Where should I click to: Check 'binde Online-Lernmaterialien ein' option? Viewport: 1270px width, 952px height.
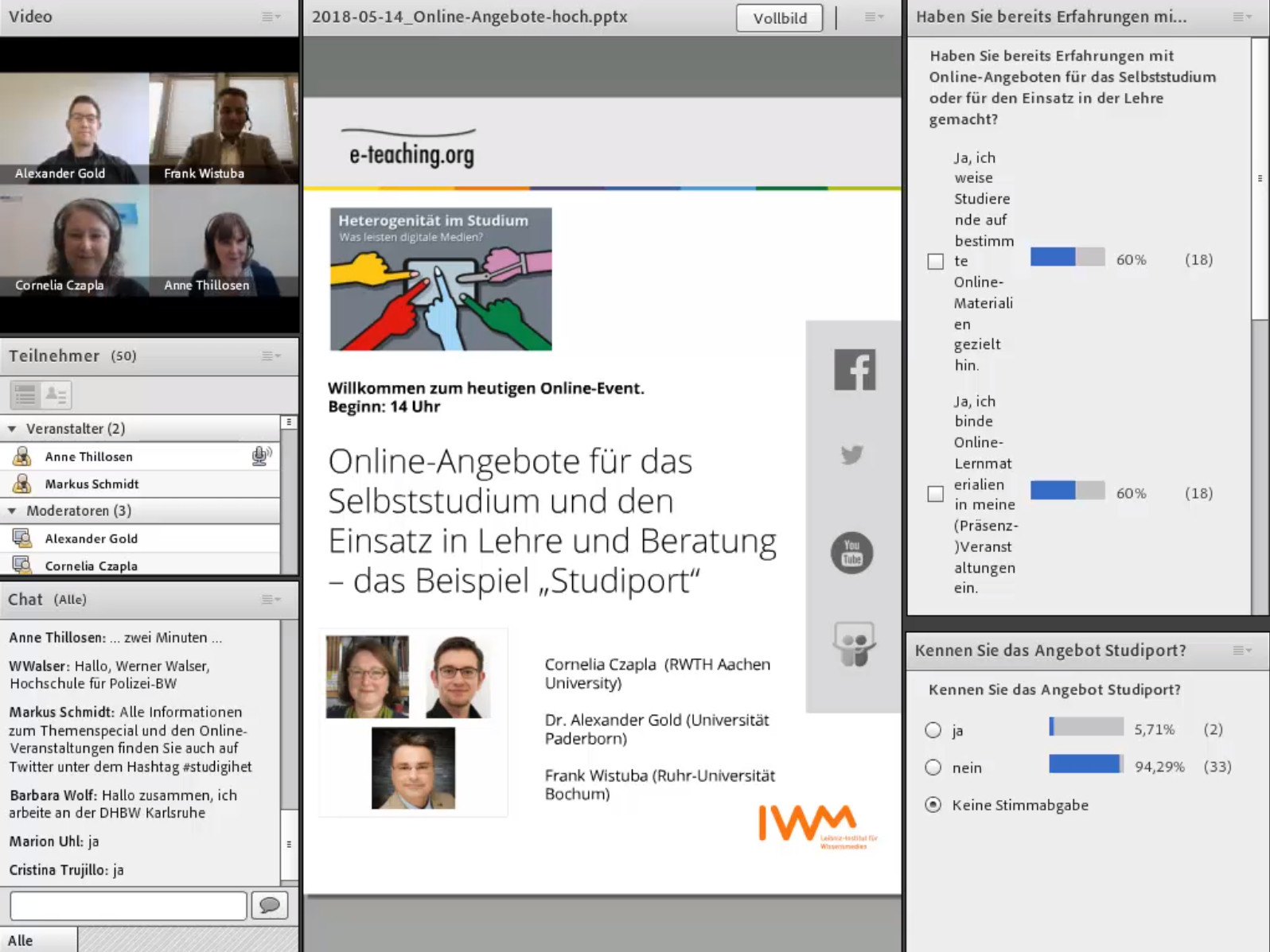pos(936,494)
